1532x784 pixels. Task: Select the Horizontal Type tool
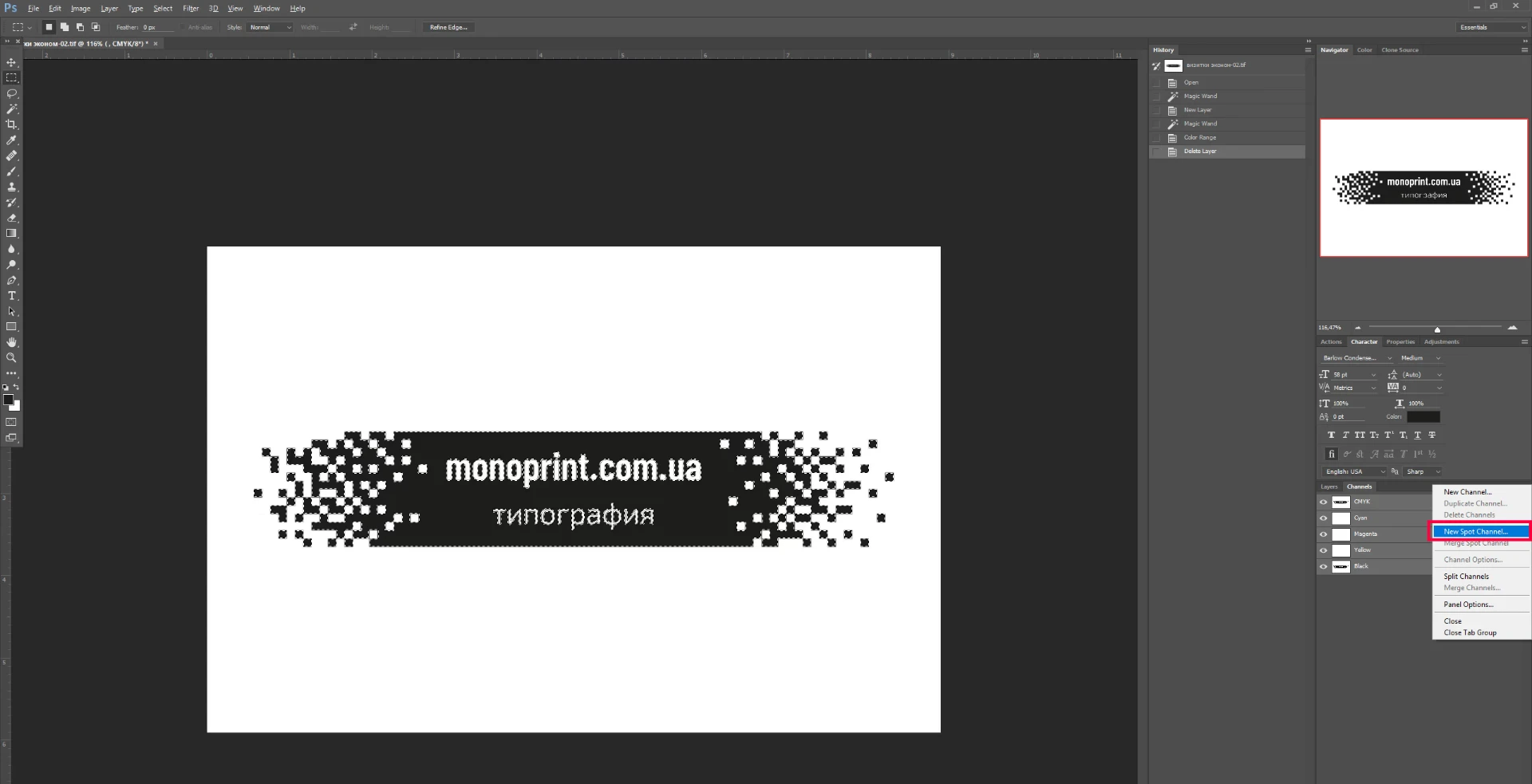(x=11, y=296)
